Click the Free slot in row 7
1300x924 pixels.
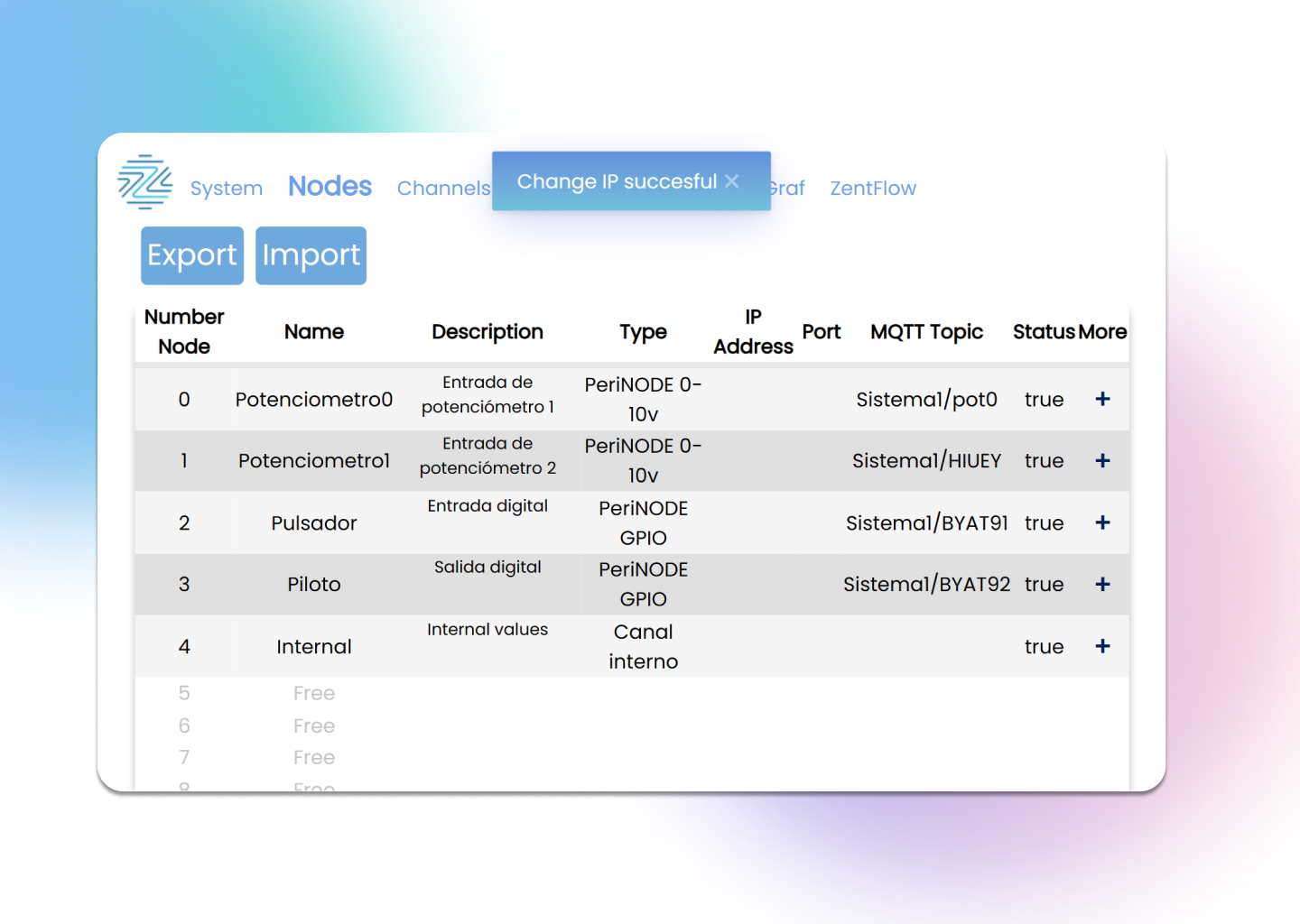[x=314, y=758]
